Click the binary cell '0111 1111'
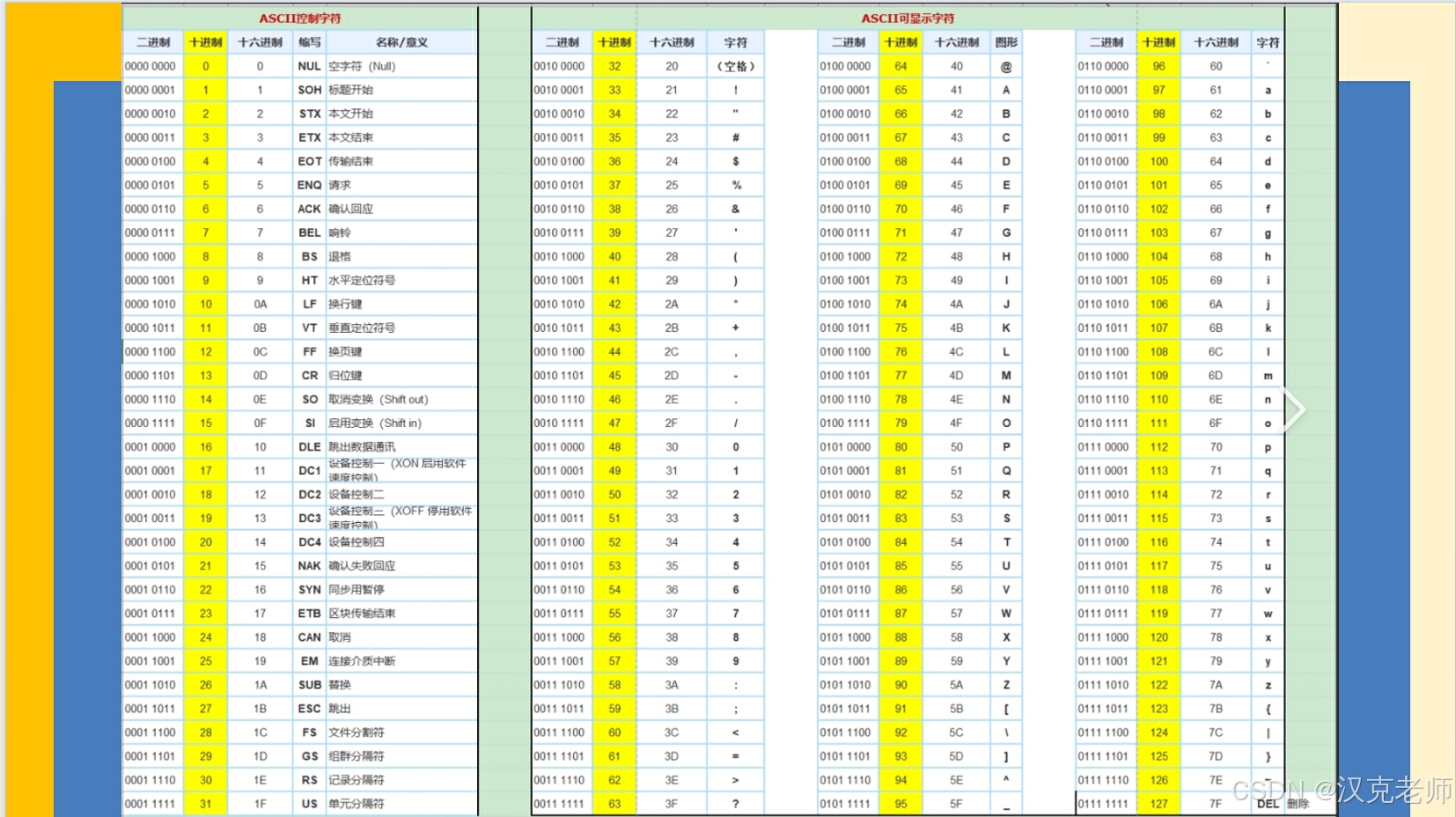The image size is (1456, 817). tap(1105, 803)
